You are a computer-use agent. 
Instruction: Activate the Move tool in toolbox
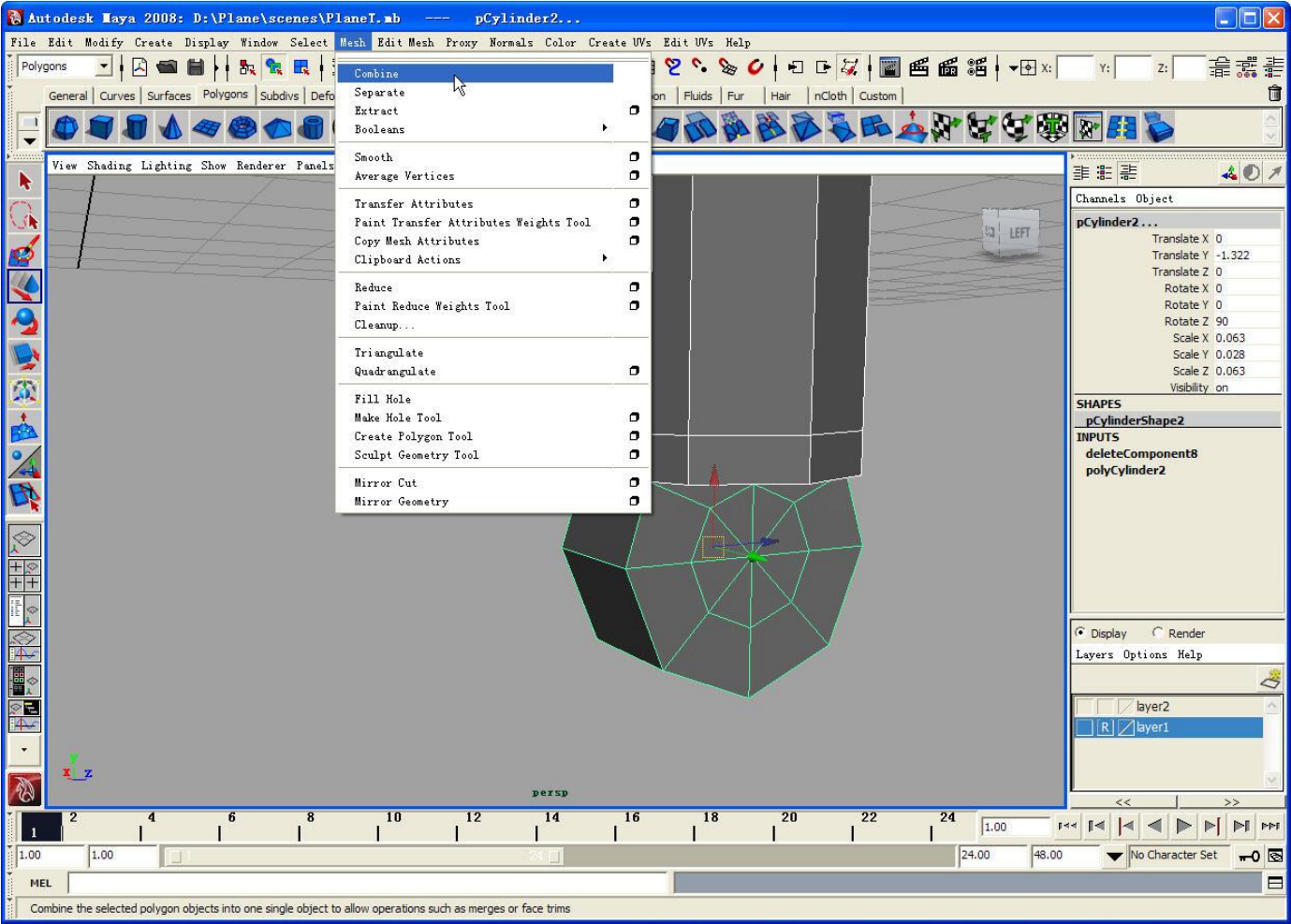tap(24, 286)
